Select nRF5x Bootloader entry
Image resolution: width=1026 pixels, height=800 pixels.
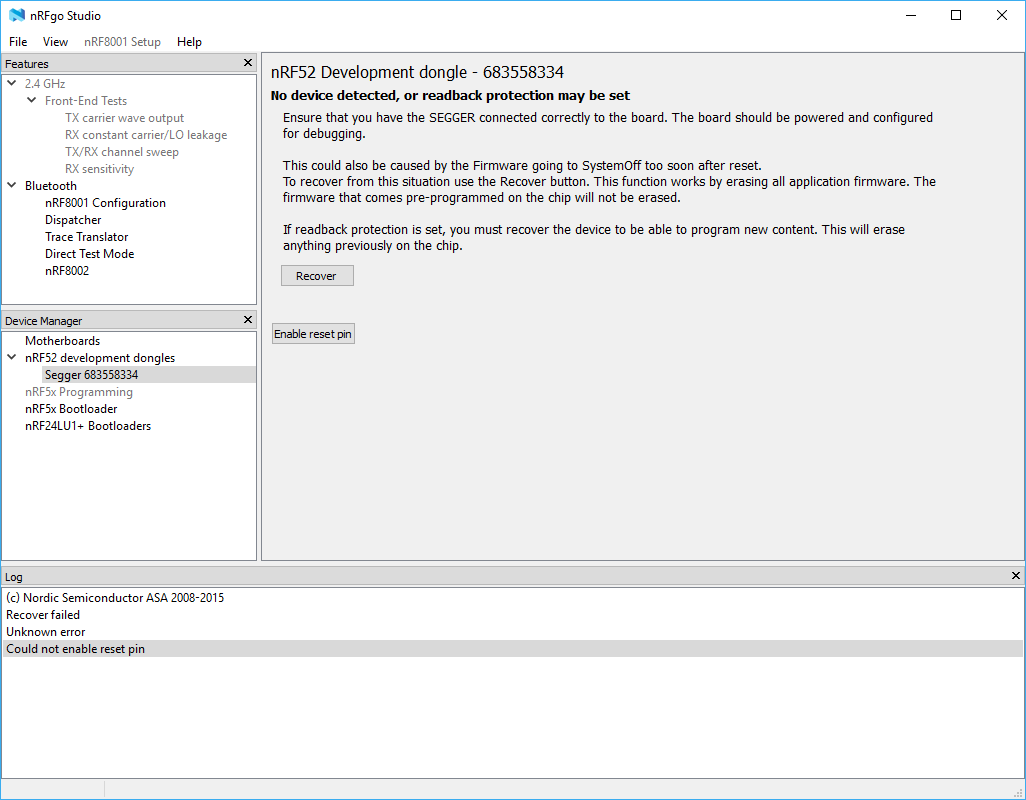tap(71, 409)
